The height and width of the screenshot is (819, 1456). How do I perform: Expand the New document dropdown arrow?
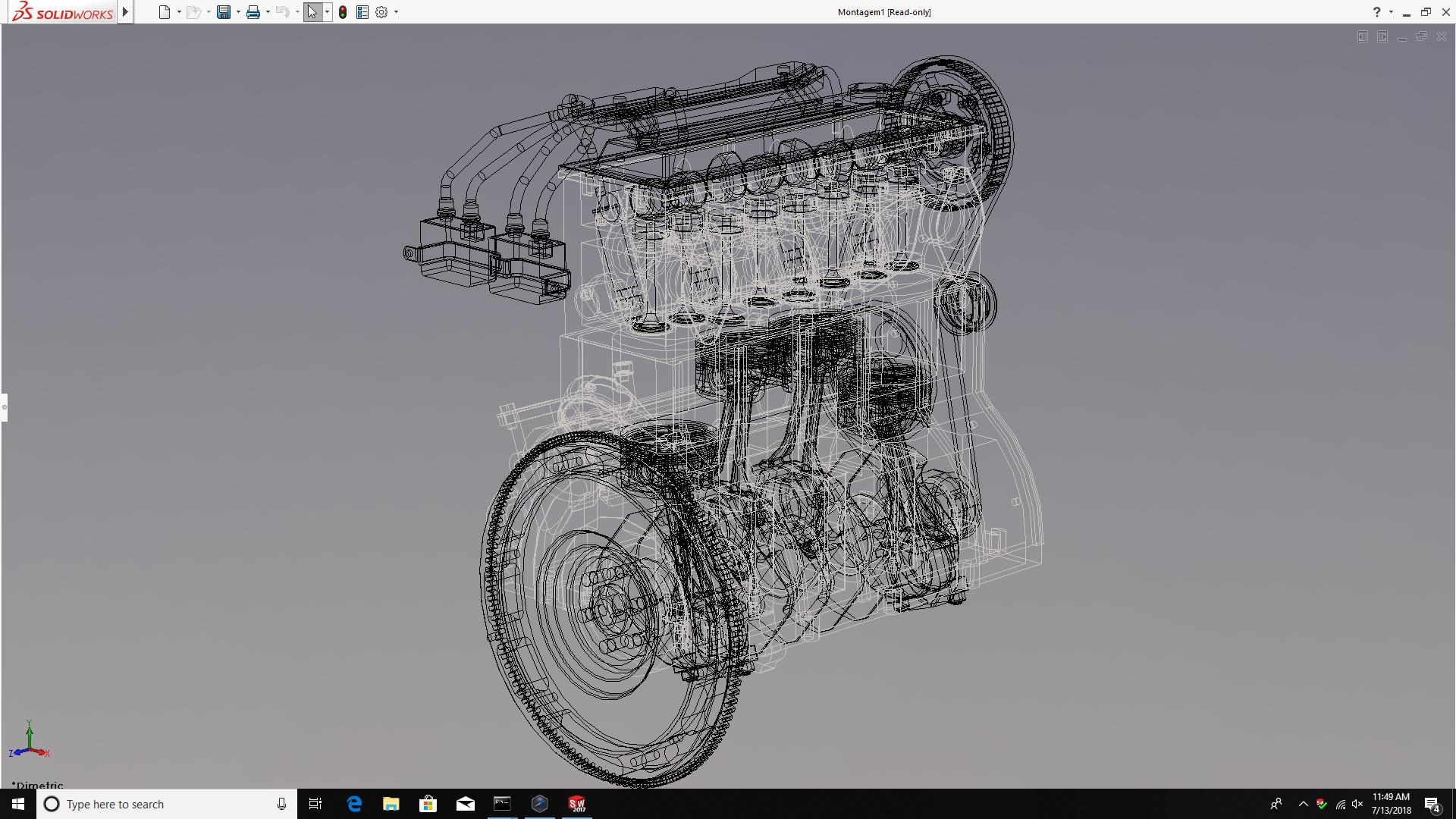(179, 12)
